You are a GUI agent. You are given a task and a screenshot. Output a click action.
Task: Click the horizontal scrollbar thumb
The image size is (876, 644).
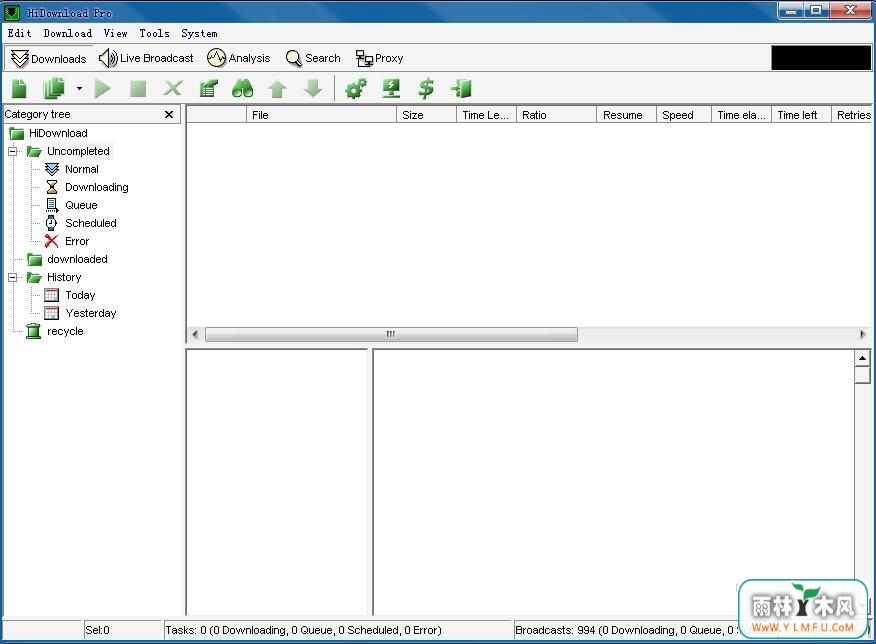coord(391,334)
